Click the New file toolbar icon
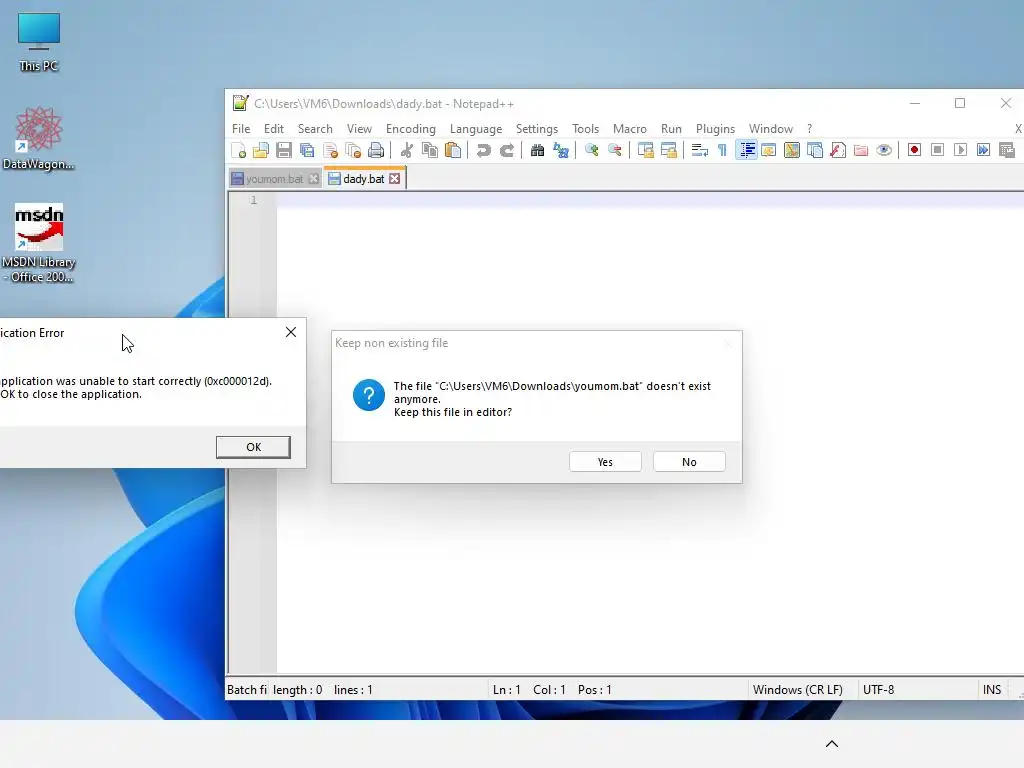 (x=238, y=150)
